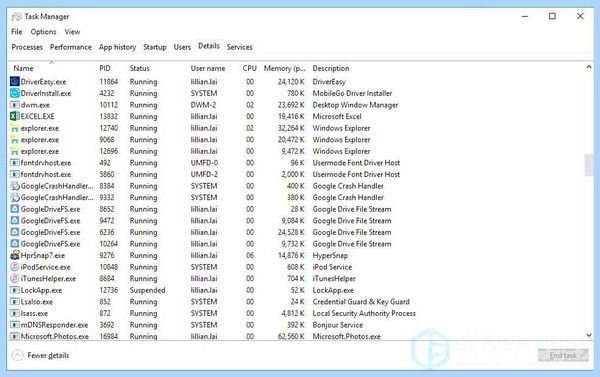
Task: Click the Fewer details link
Action: coord(48,356)
